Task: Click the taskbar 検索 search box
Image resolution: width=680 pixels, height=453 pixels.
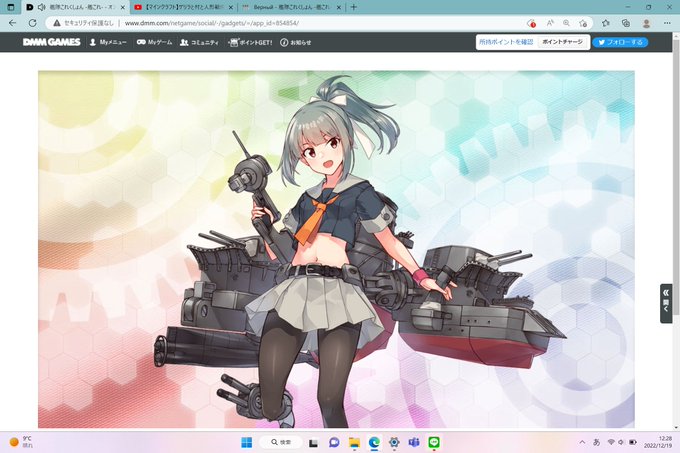Action: (x=281, y=442)
